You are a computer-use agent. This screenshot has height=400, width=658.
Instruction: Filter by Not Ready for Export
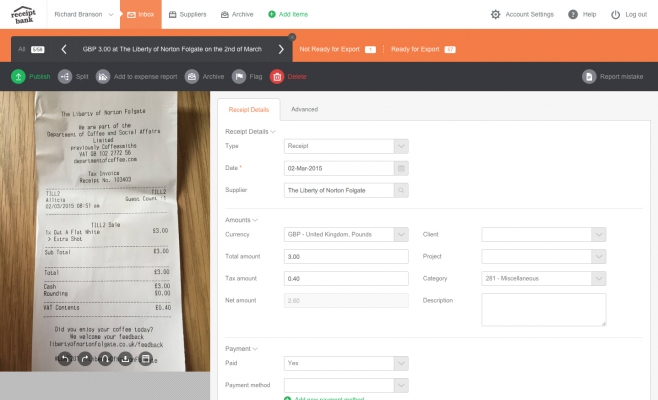pos(337,49)
